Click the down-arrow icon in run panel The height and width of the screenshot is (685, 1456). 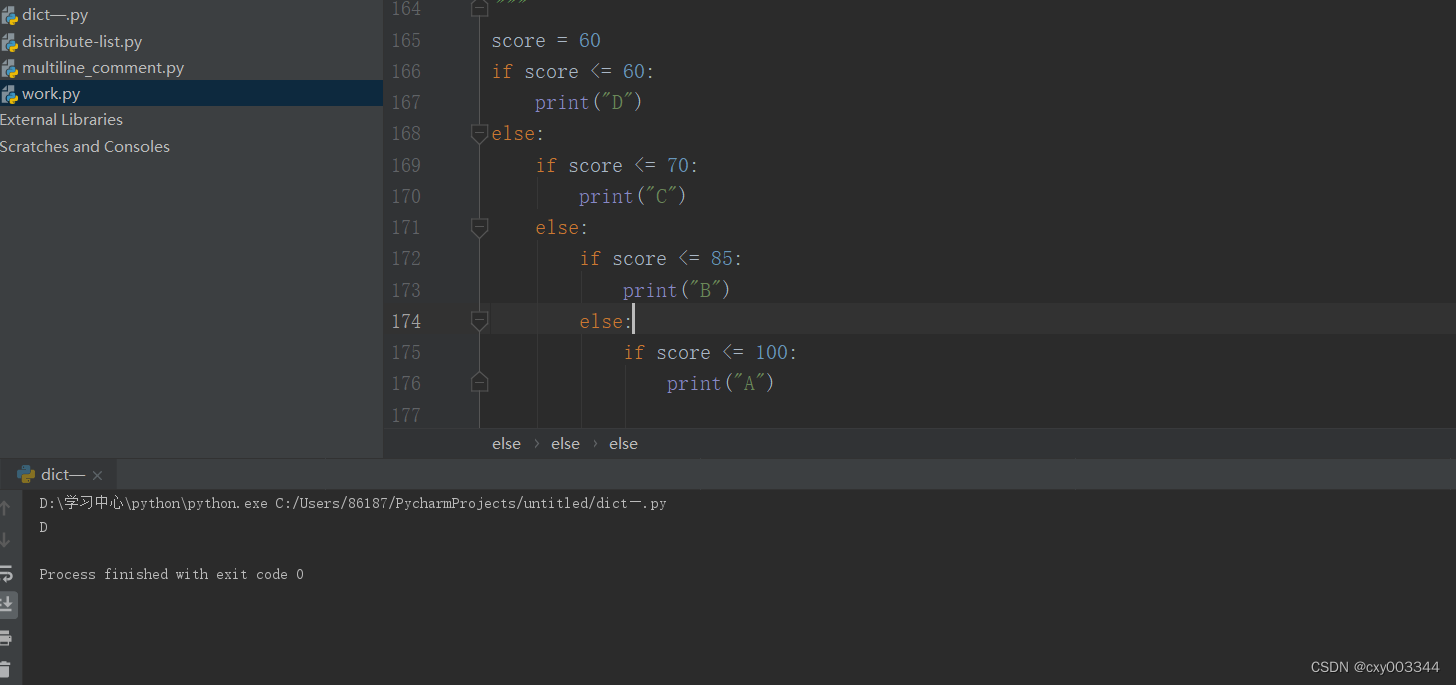(6, 540)
